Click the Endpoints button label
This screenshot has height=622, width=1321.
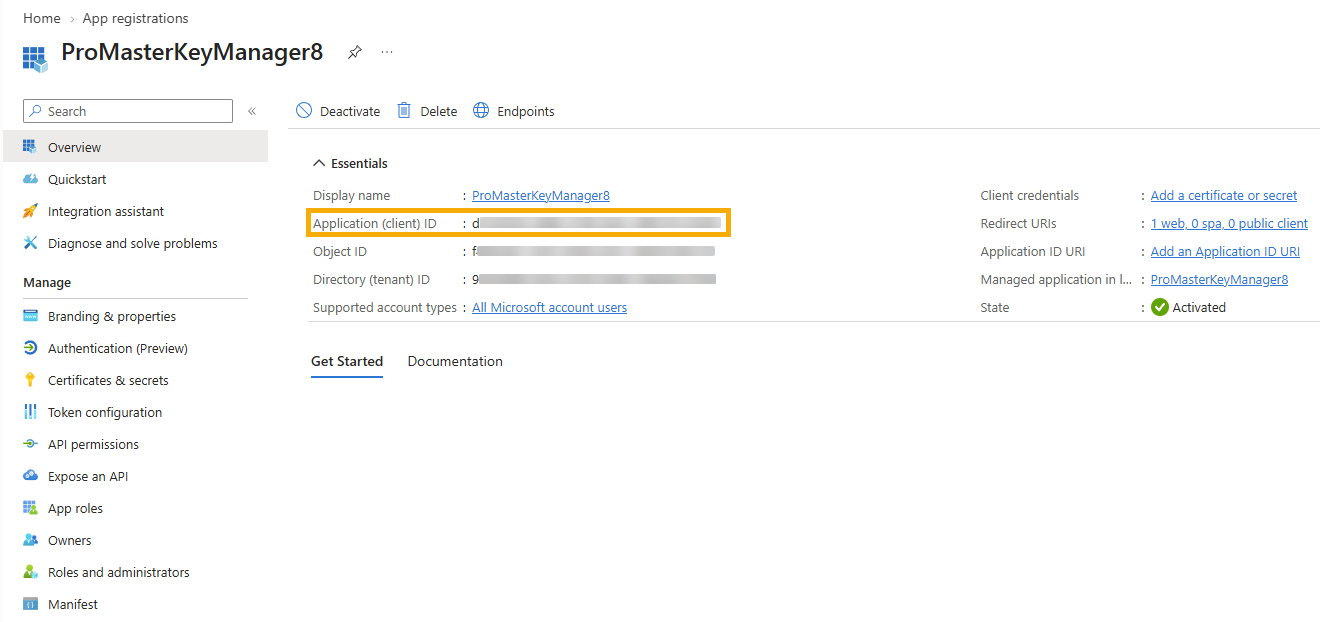(526, 111)
